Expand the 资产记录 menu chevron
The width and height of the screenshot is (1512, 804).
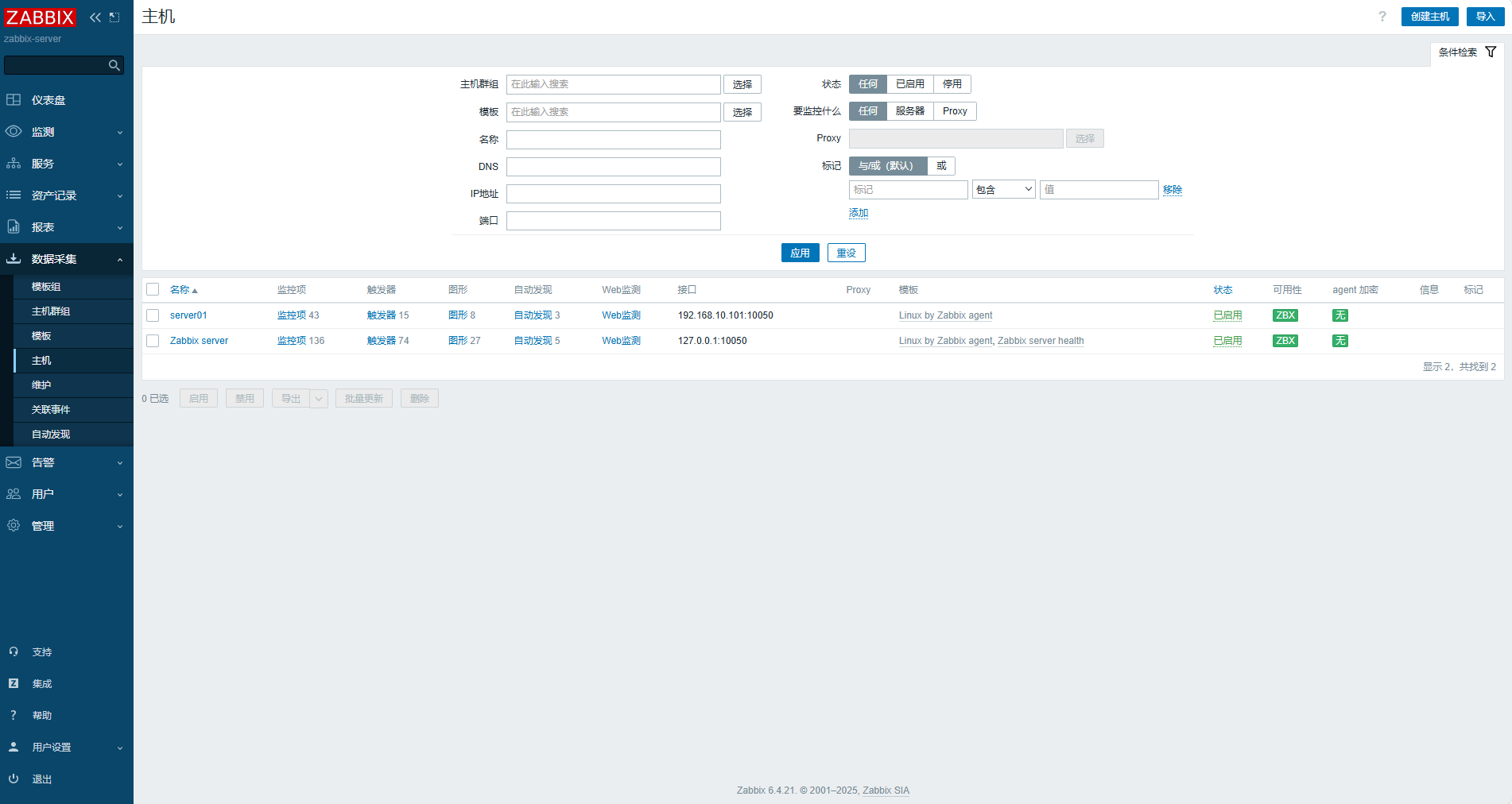click(120, 196)
